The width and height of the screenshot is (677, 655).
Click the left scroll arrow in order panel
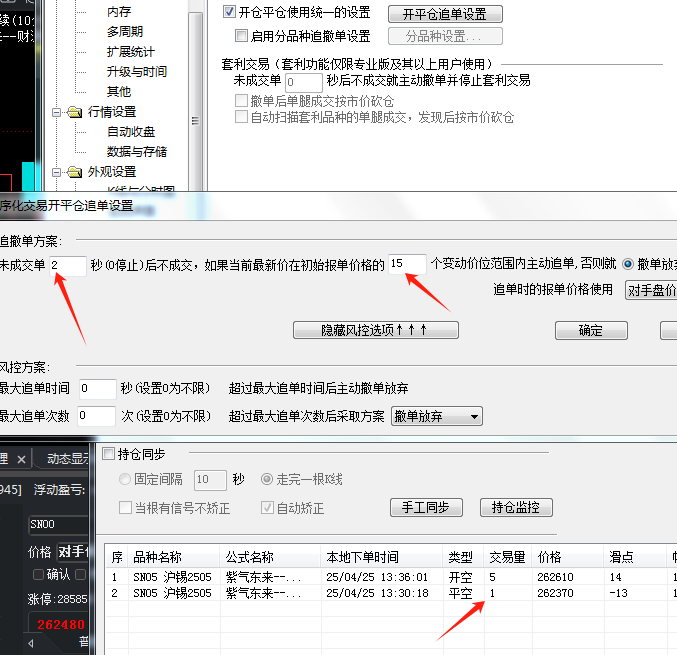(x=31, y=644)
